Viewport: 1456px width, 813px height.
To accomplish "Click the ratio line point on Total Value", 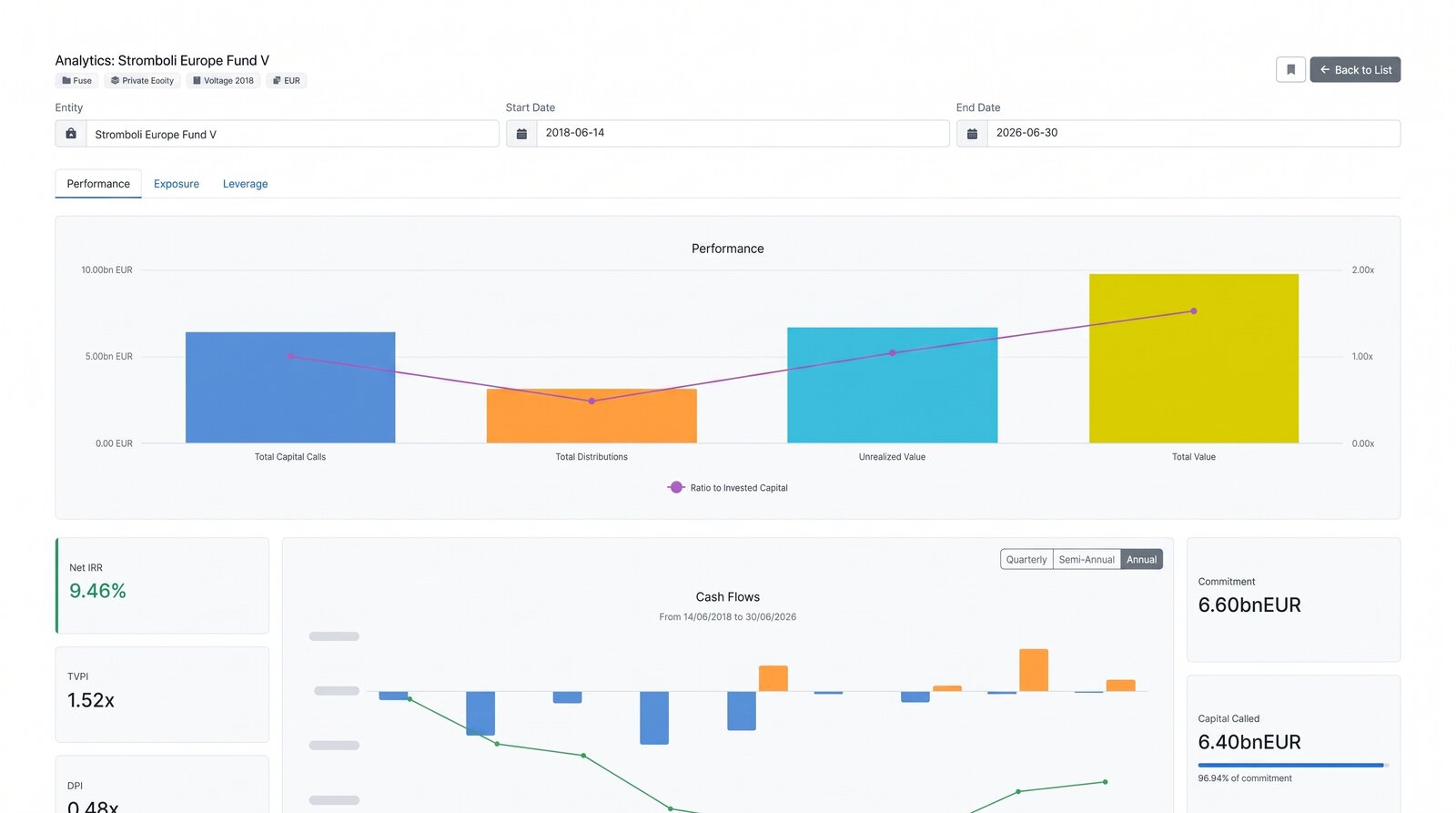I will tap(1194, 311).
